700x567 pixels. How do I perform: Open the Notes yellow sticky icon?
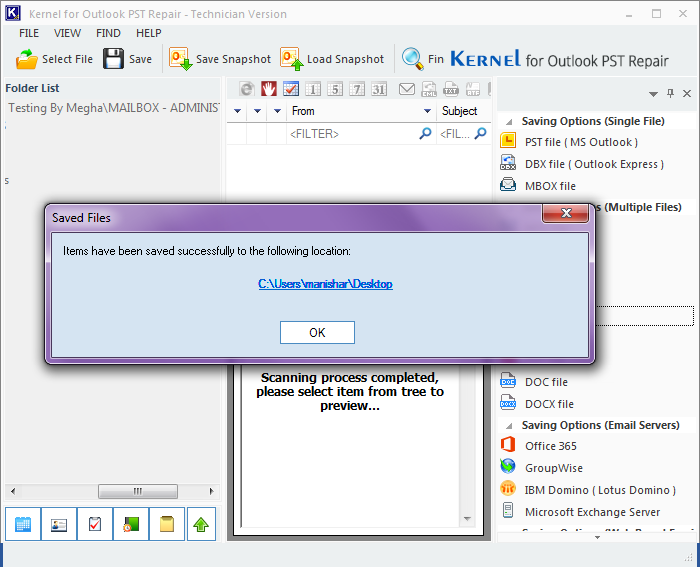[167, 524]
